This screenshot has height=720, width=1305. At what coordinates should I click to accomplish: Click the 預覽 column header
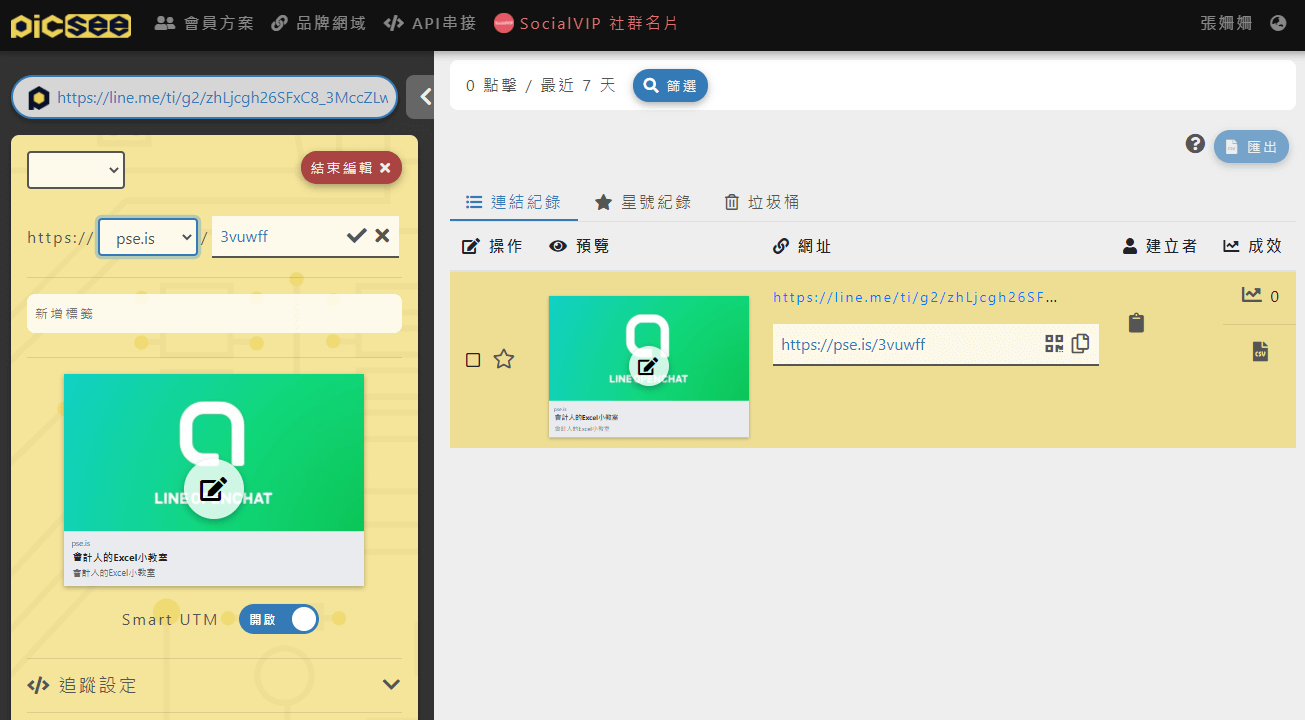[x=580, y=246]
